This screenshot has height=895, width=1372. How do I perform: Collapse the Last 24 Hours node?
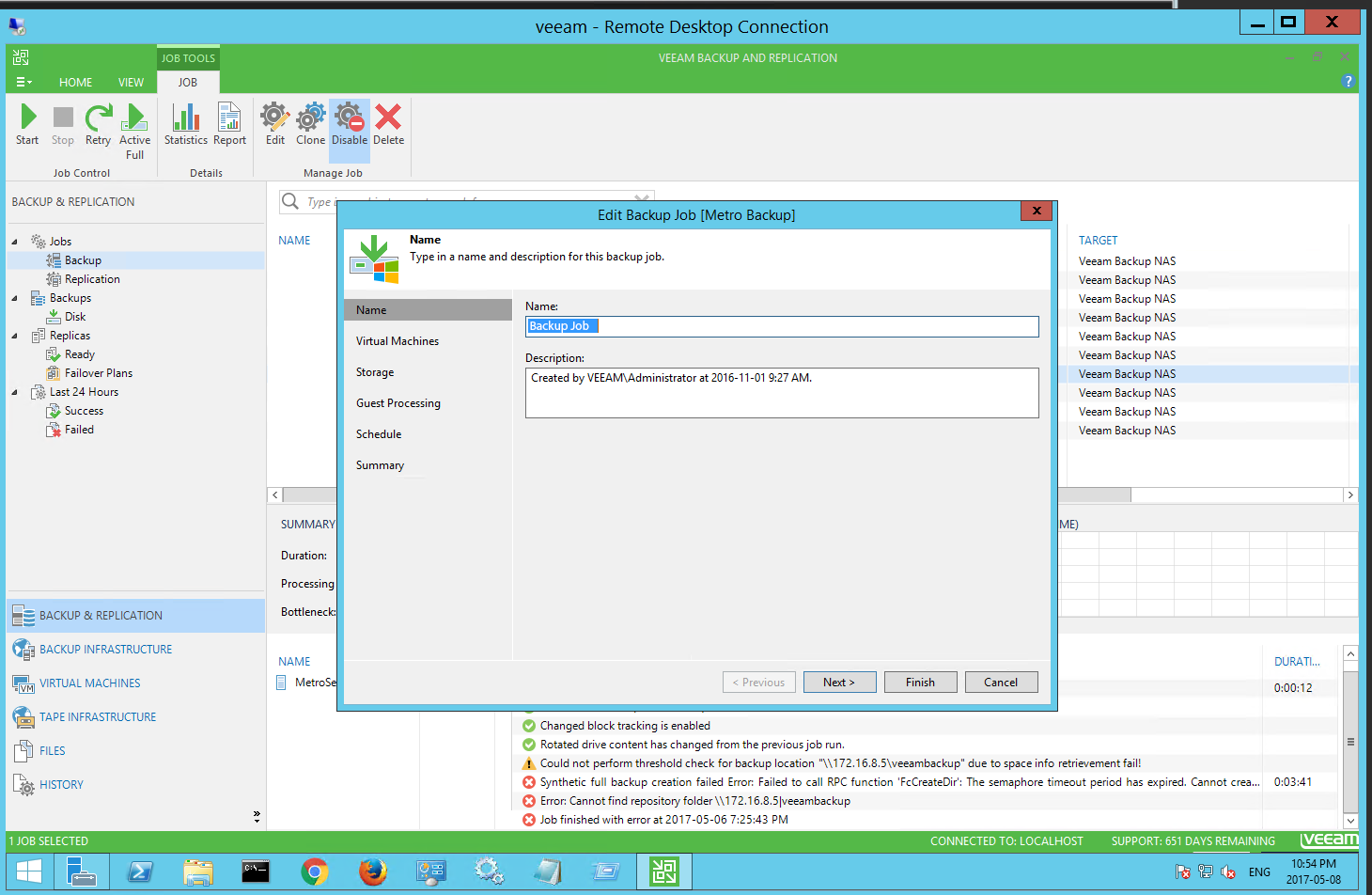click(x=14, y=392)
